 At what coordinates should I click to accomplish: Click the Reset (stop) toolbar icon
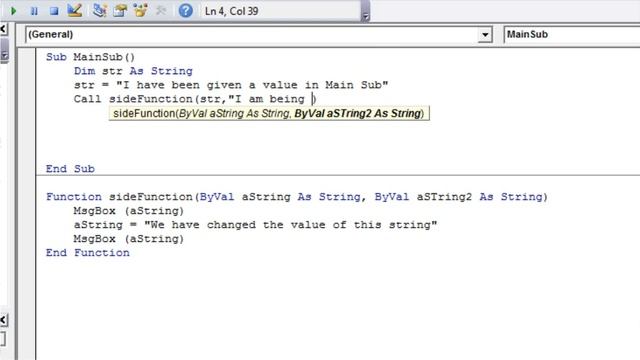pyautogui.click(x=54, y=11)
